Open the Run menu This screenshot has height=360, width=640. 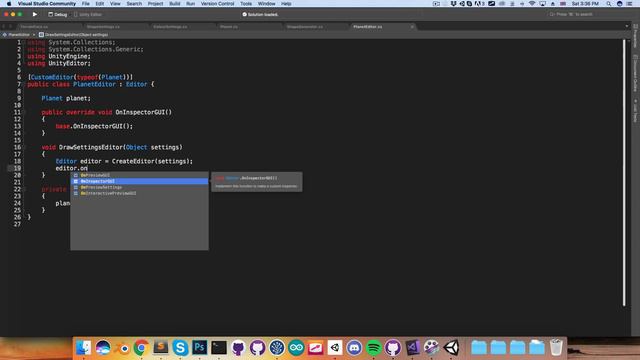191,4
